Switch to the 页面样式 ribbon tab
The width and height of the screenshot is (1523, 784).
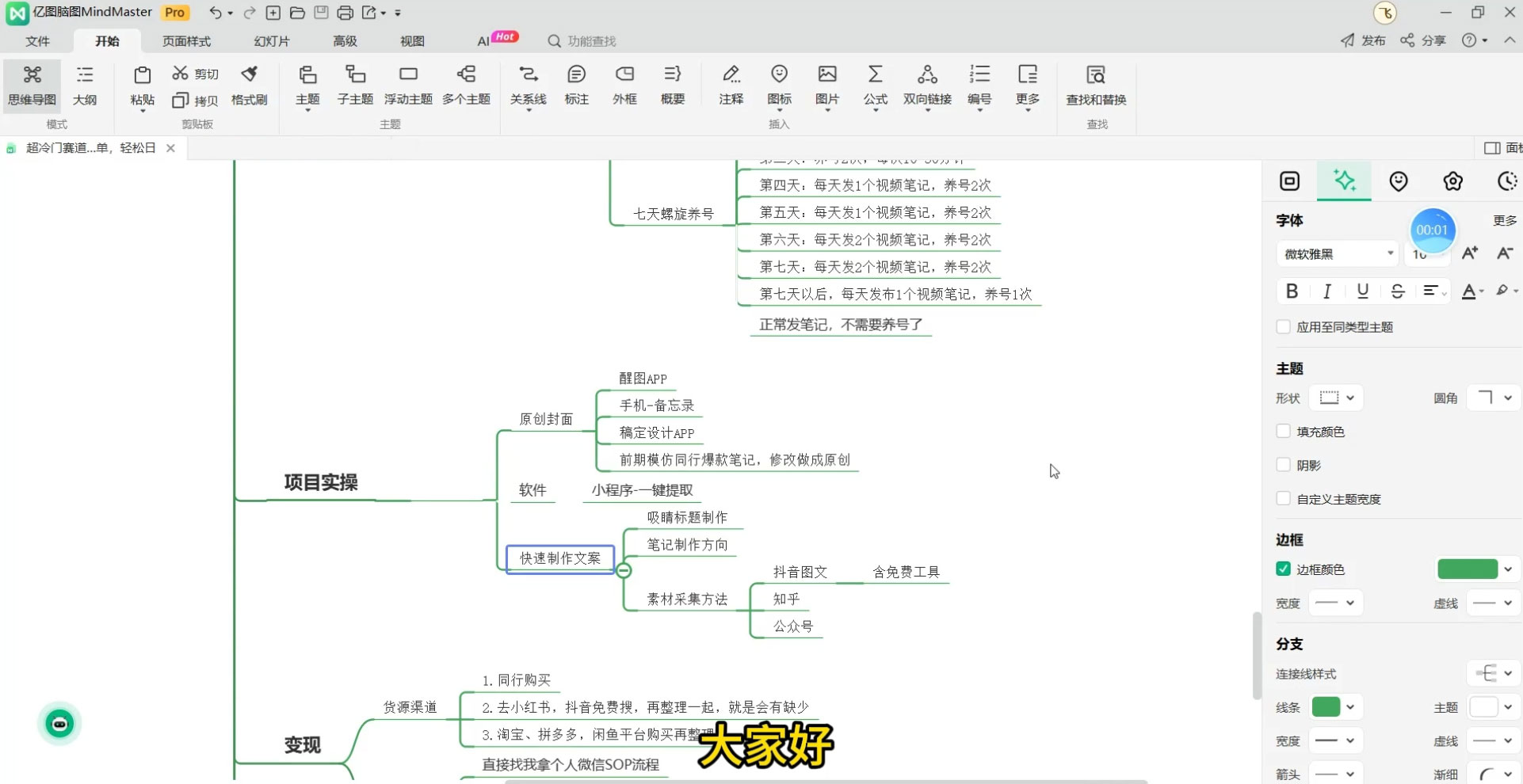(x=185, y=40)
